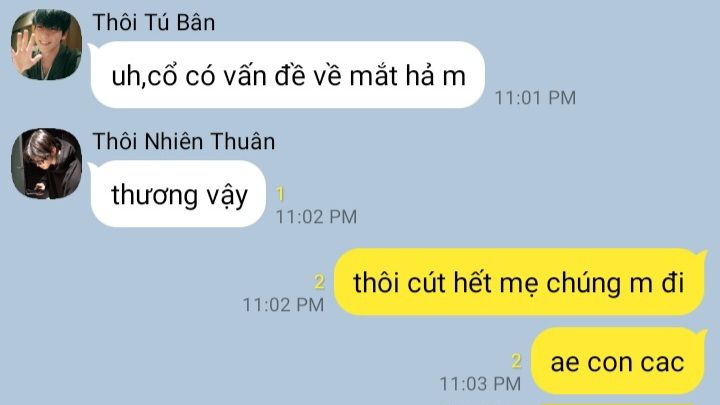Open Thôi Tú Bân's profile picture

(x=46, y=45)
